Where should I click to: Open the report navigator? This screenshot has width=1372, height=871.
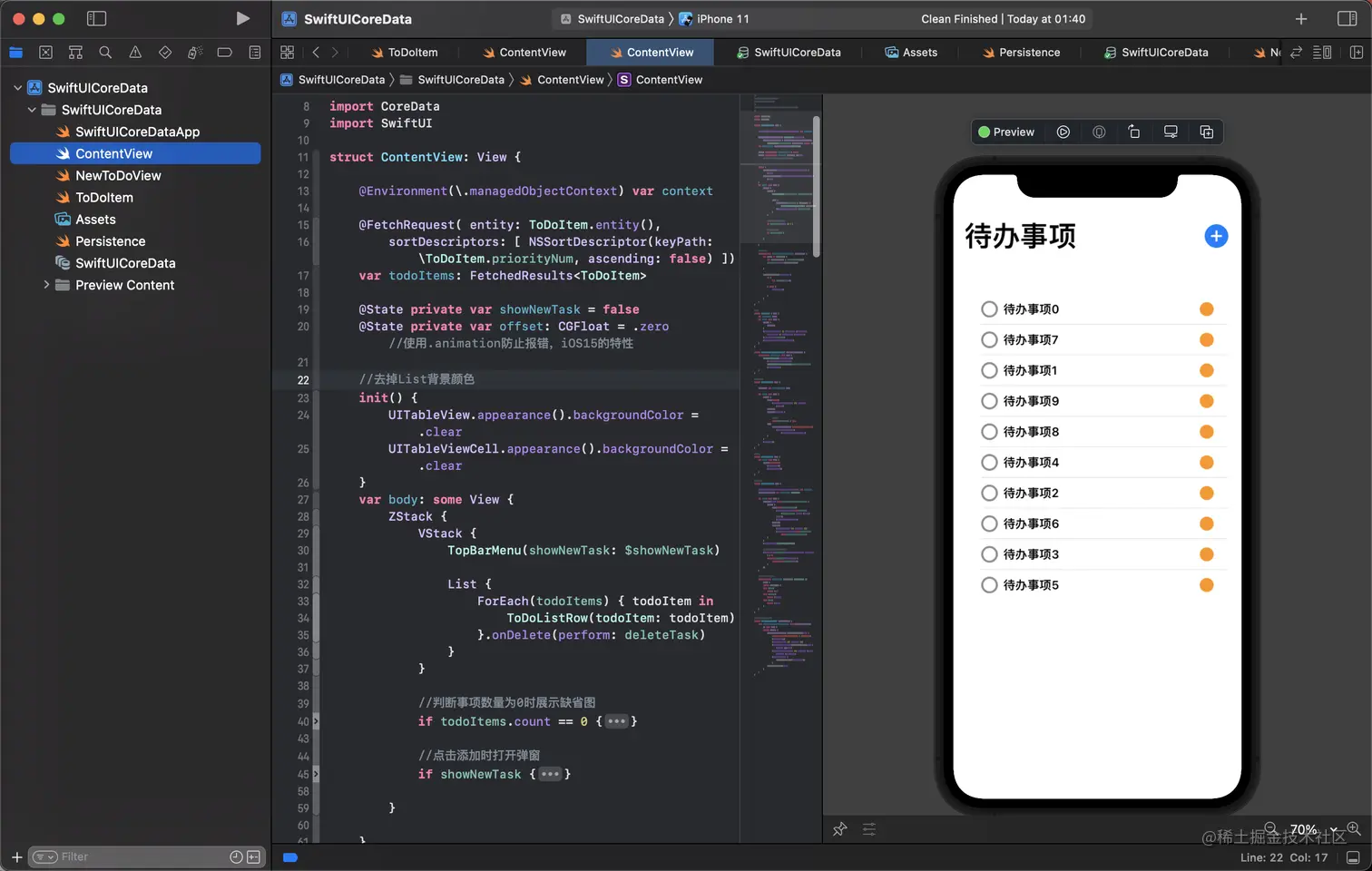255,53
